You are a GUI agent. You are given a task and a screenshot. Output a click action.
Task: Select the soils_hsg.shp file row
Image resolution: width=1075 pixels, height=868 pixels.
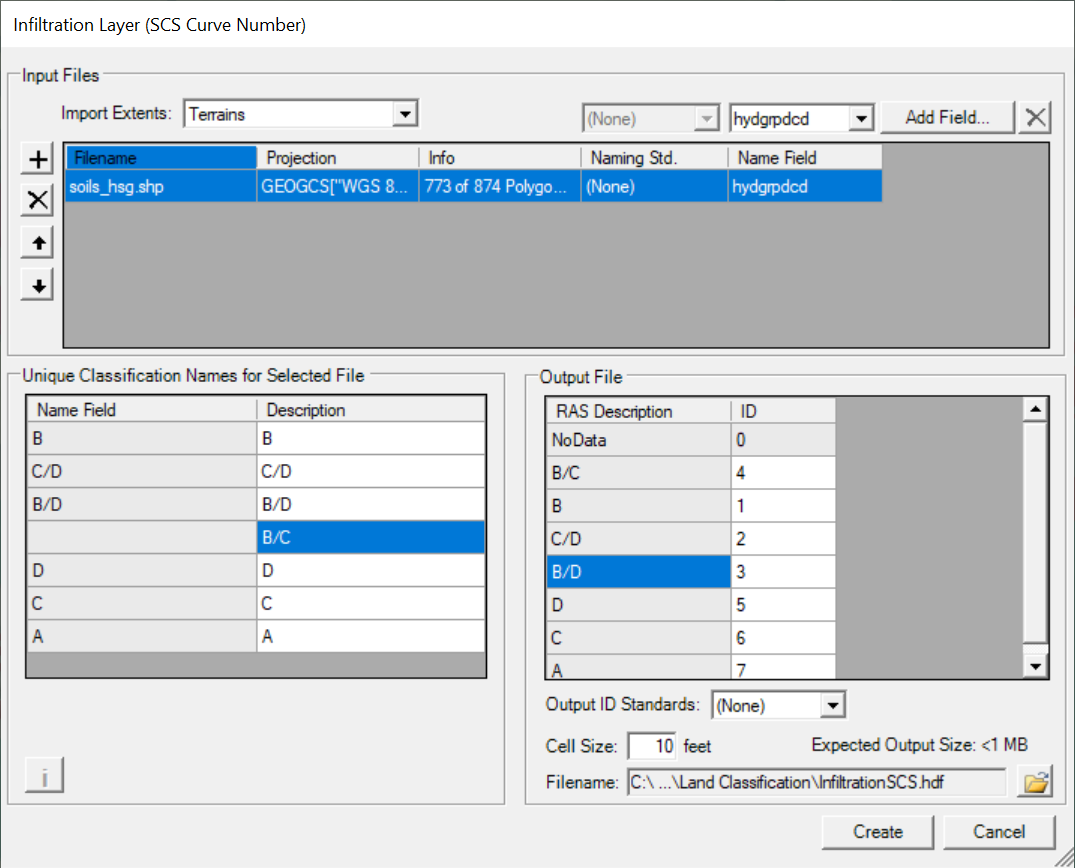[160, 186]
